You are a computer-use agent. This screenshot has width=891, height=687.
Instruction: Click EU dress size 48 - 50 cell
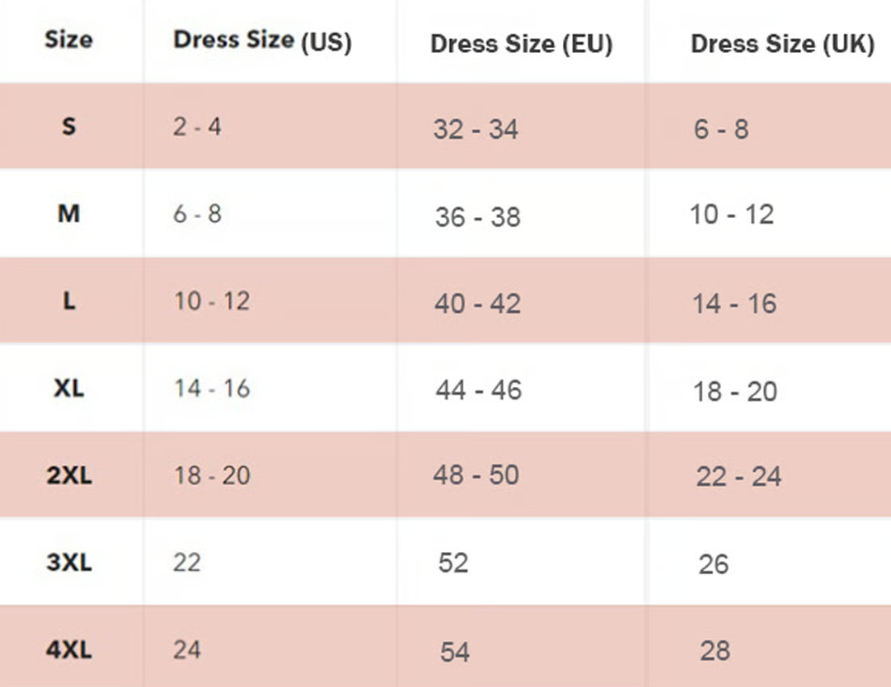[x=476, y=475]
